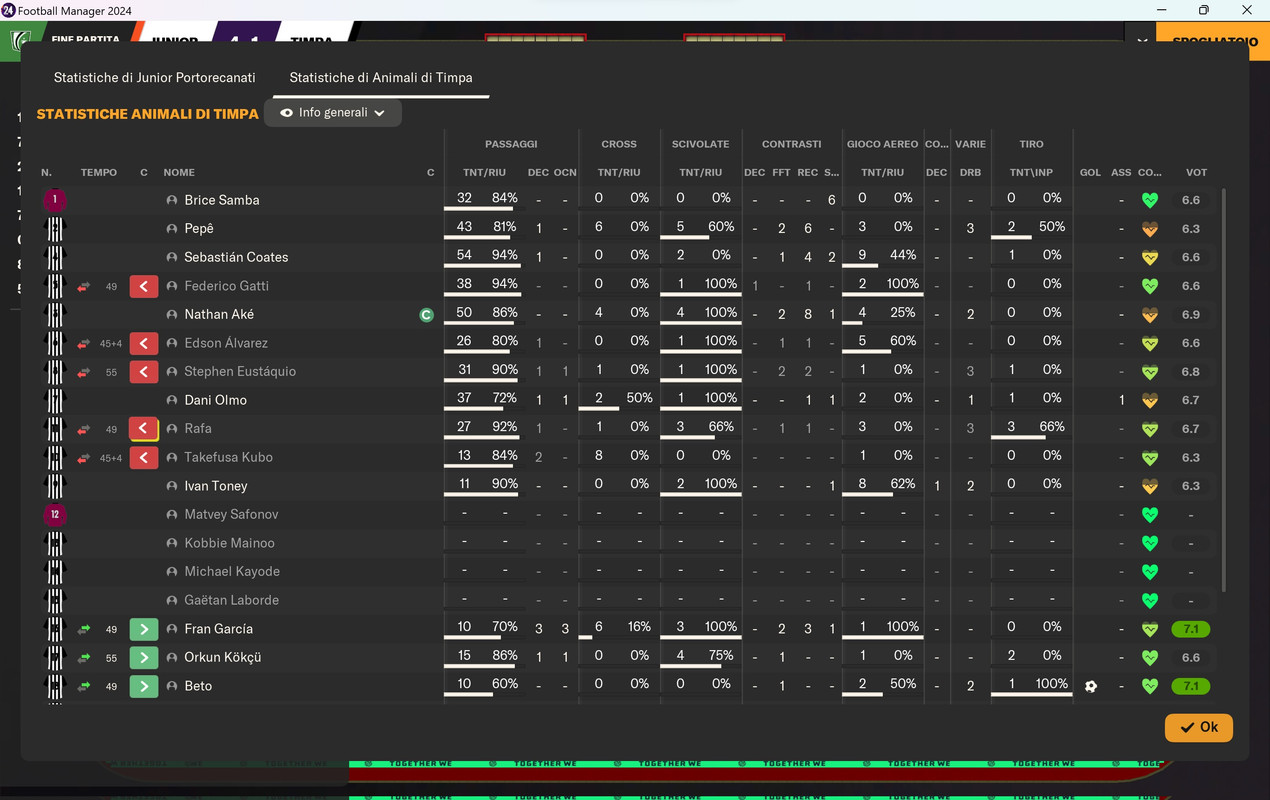1270x800 pixels.
Task: Click the Orkun Kökçü player name
Action: pos(222,657)
